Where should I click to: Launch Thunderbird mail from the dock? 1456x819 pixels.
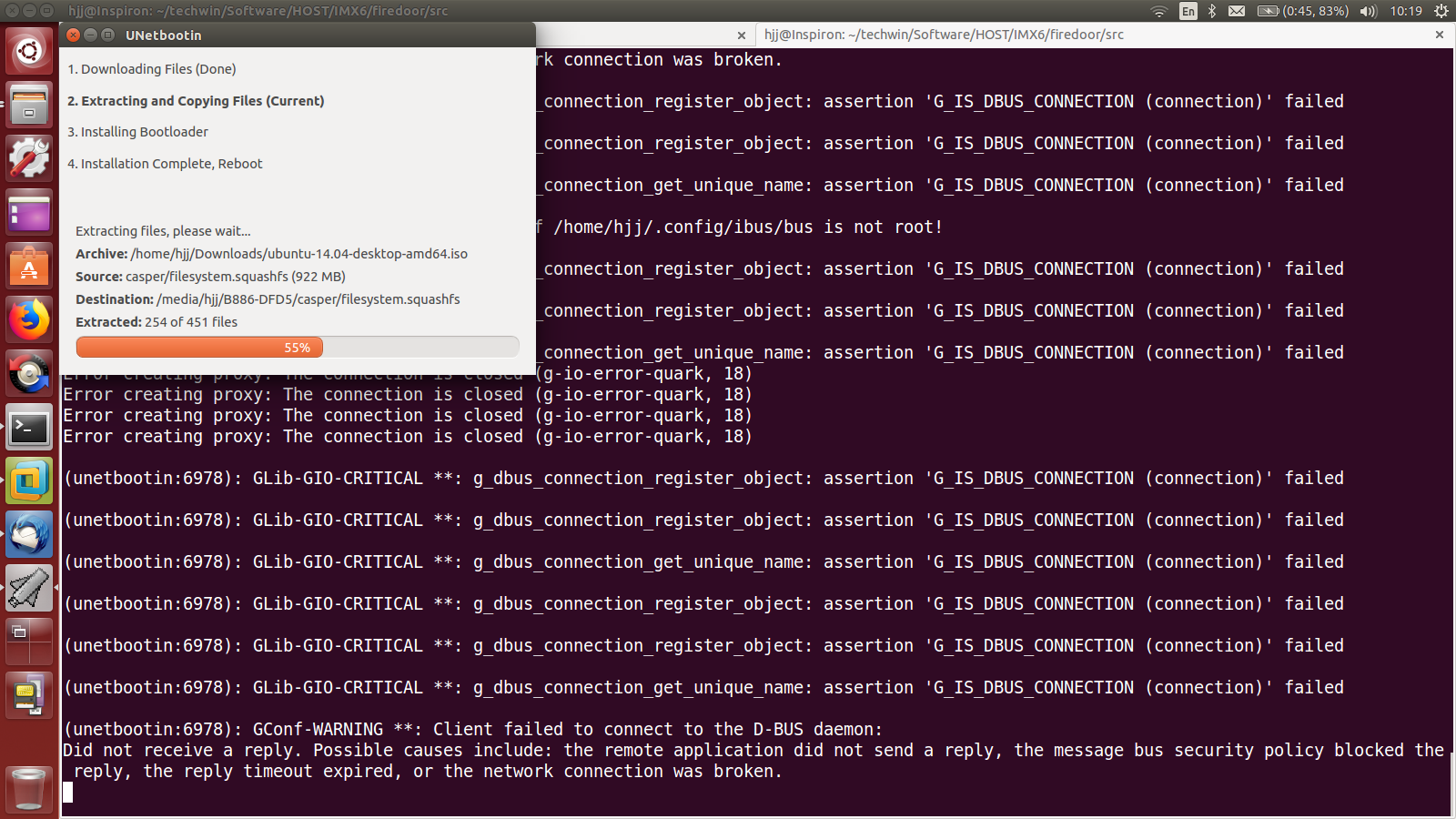[29, 534]
